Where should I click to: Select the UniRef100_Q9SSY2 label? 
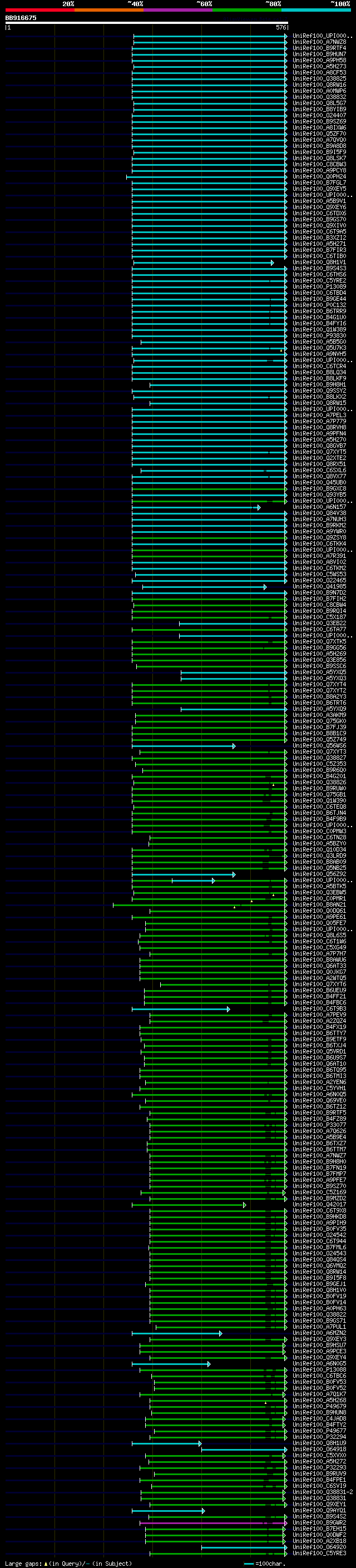[319, 391]
